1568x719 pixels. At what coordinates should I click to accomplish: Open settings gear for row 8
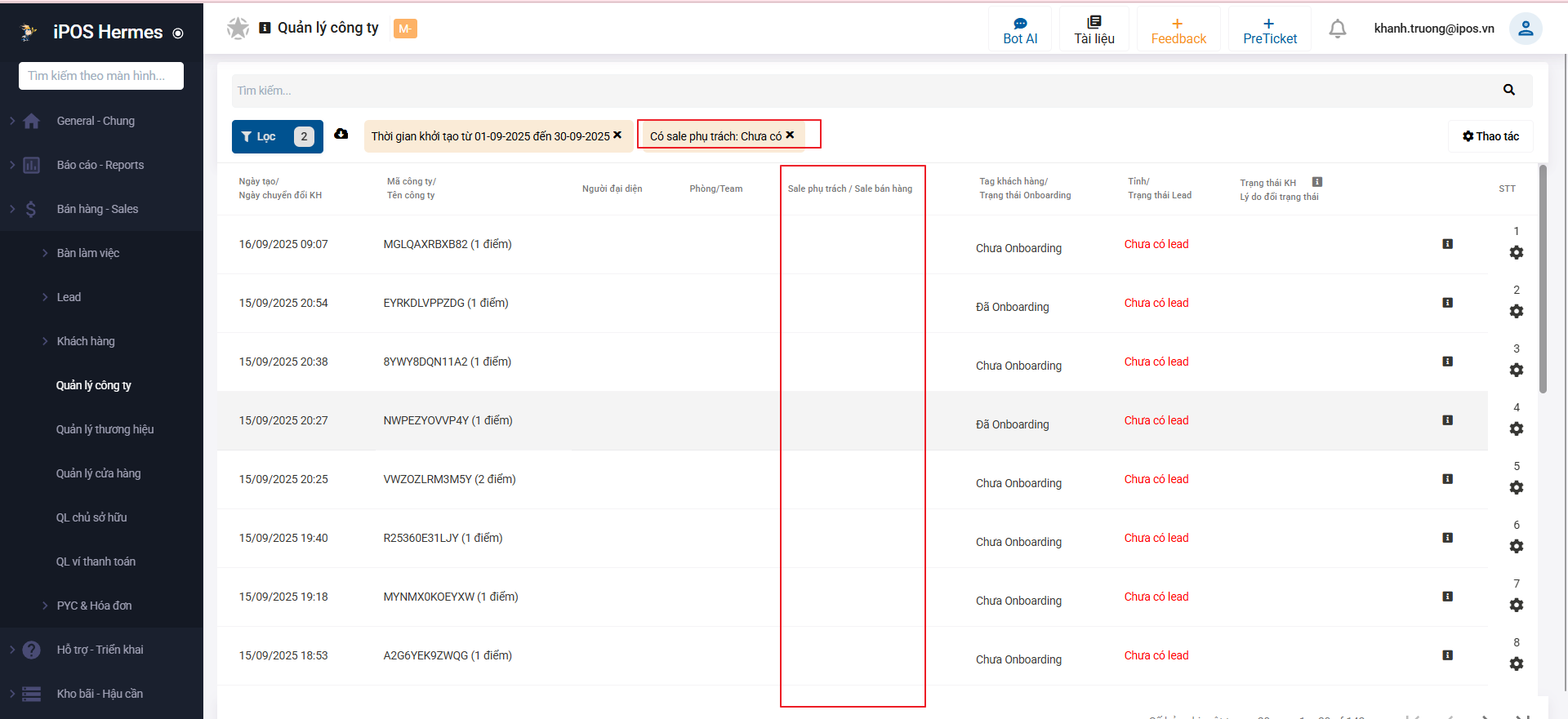click(1517, 664)
